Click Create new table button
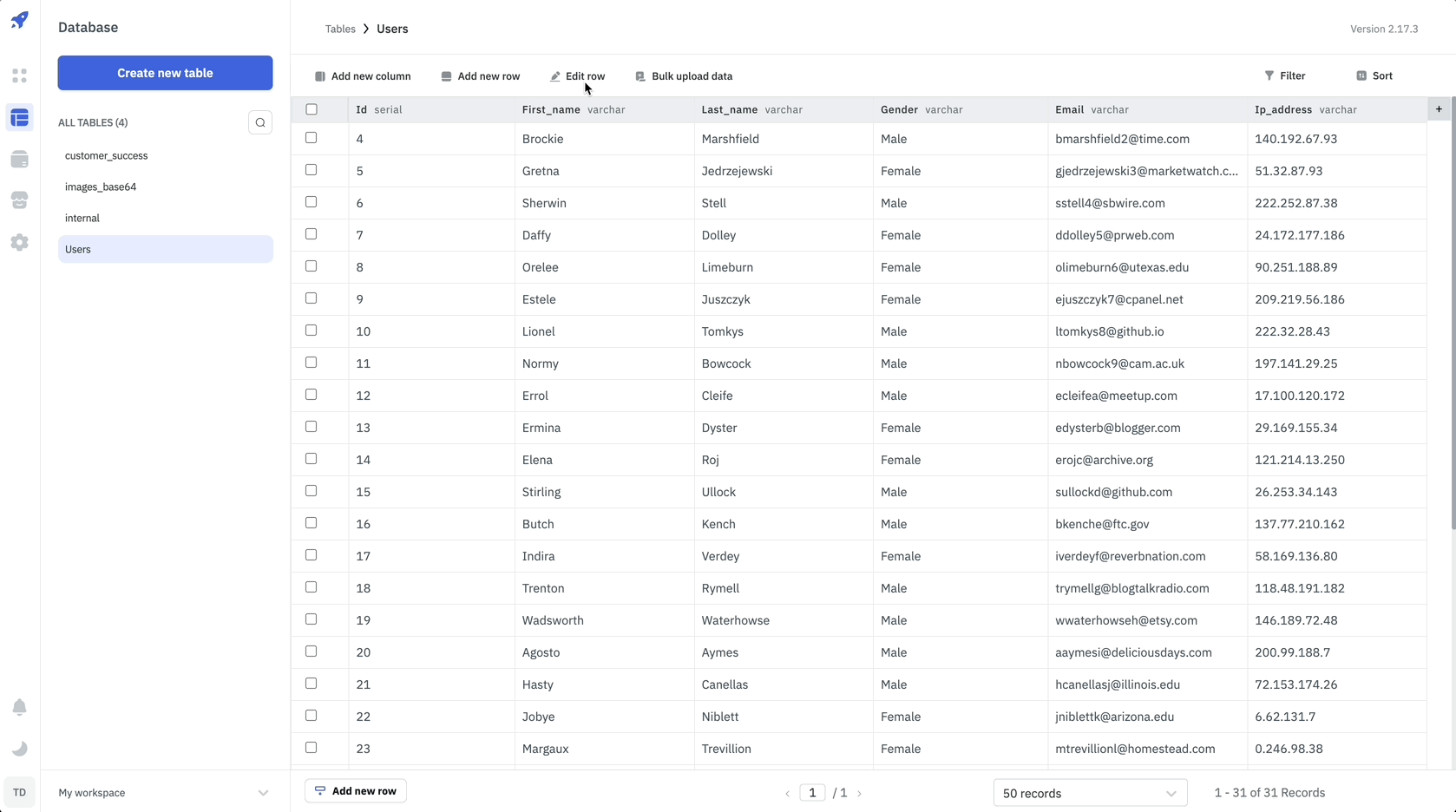 (165, 73)
